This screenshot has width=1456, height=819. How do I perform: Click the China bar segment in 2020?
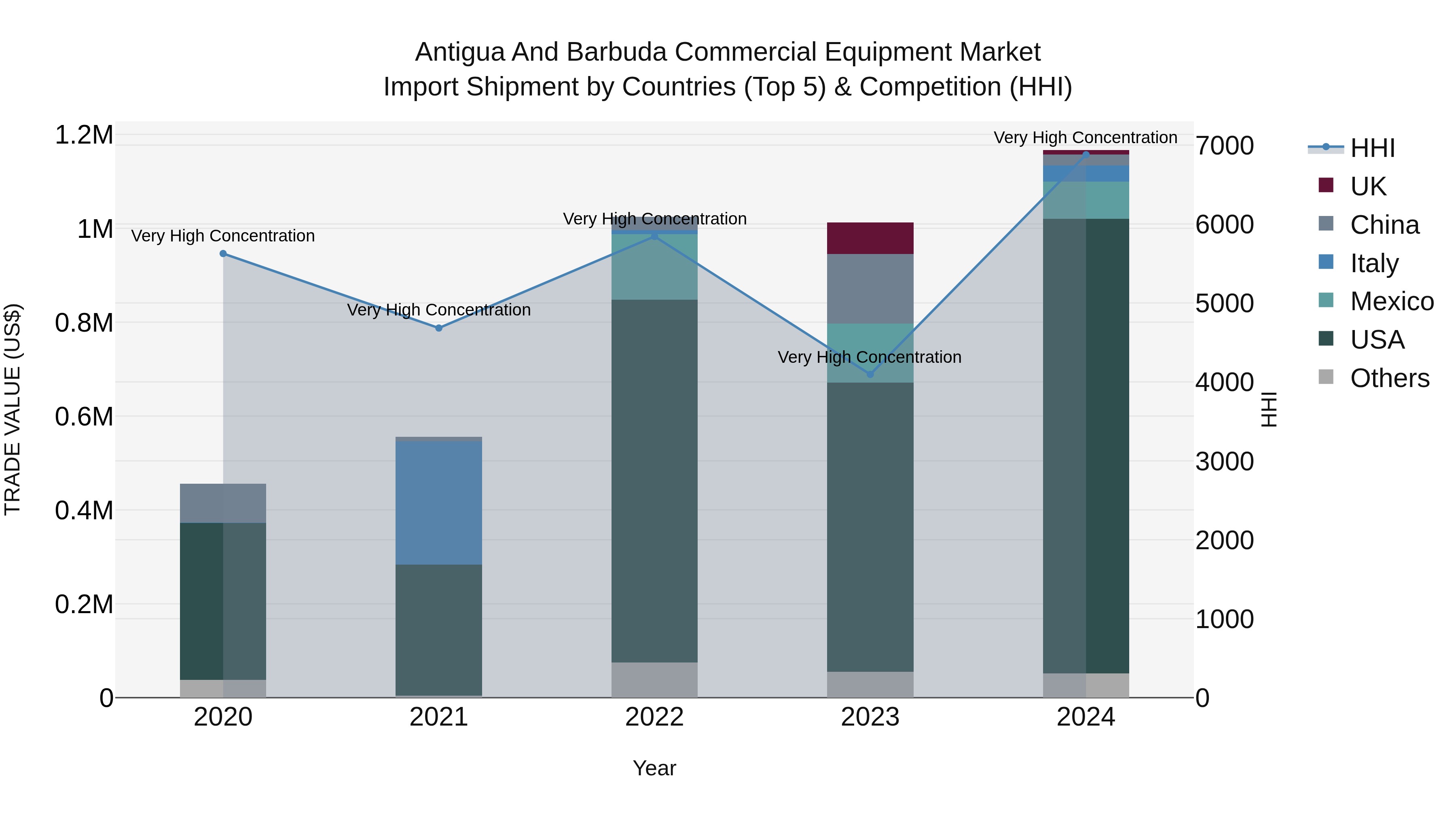223,503
